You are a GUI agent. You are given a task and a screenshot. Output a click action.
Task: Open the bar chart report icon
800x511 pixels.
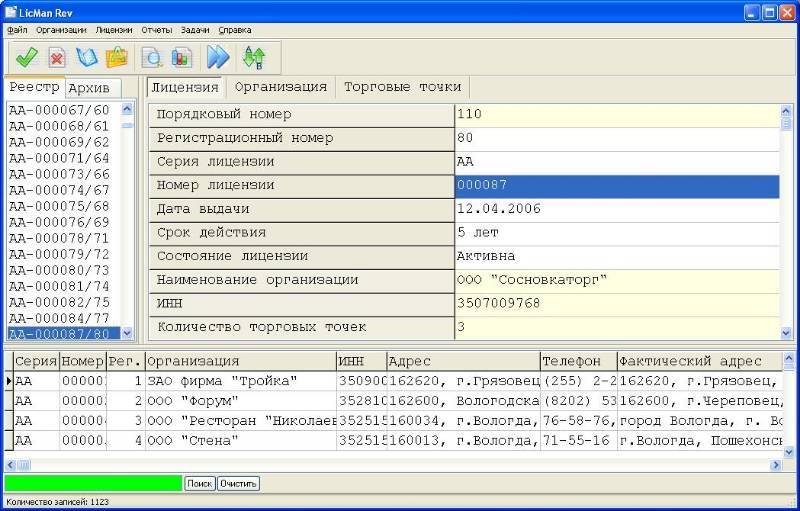tap(181, 57)
